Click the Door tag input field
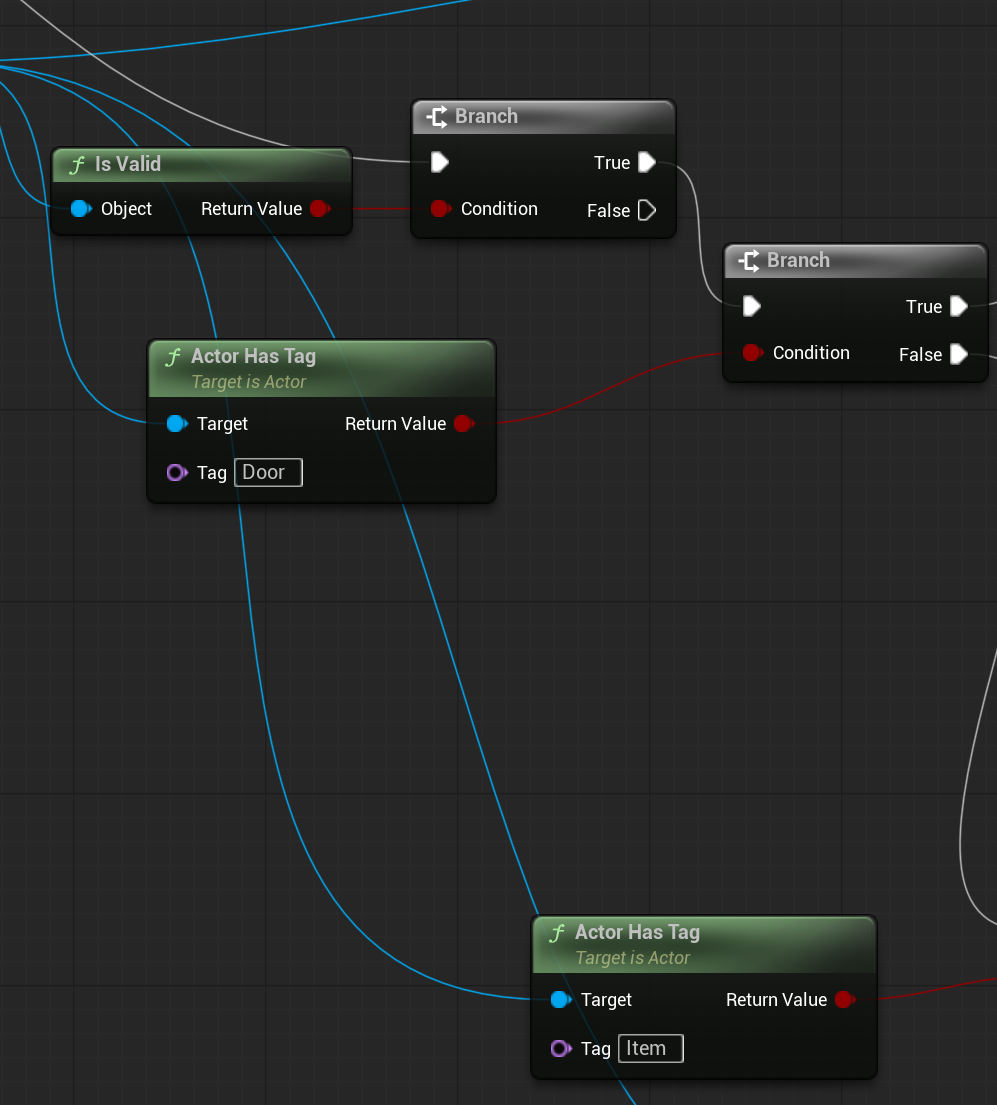Viewport: 997px width, 1105px height. coord(268,472)
